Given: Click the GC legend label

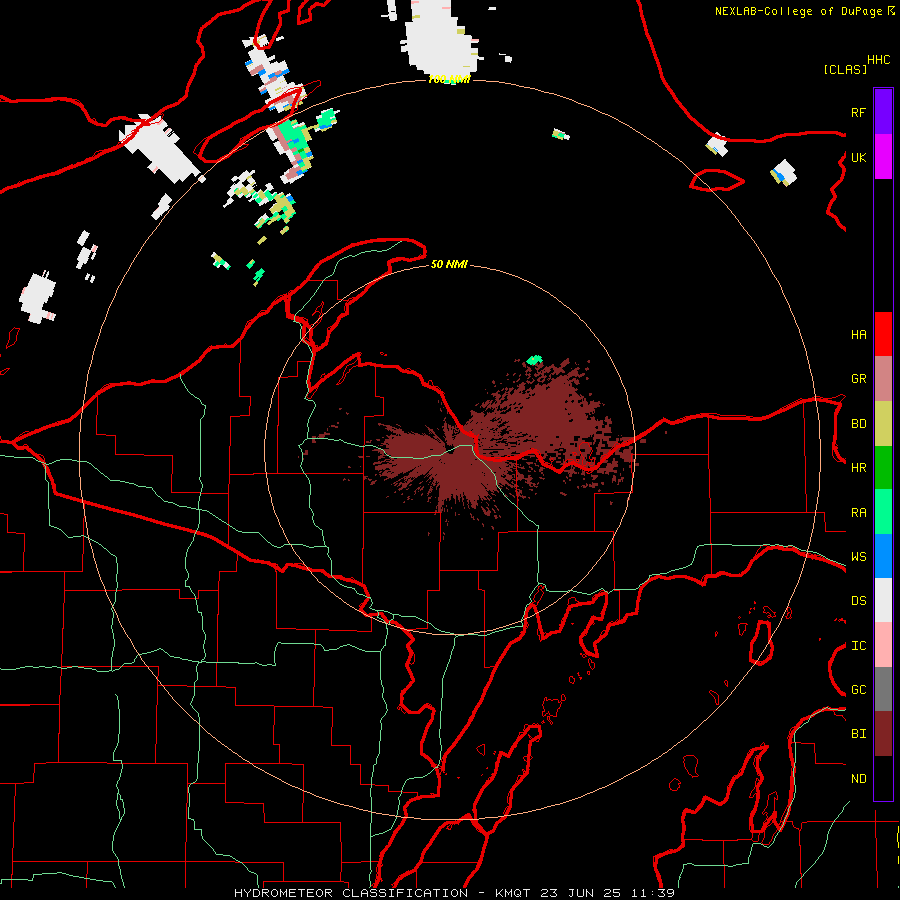Looking at the screenshot, I should [x=858, y=690].
